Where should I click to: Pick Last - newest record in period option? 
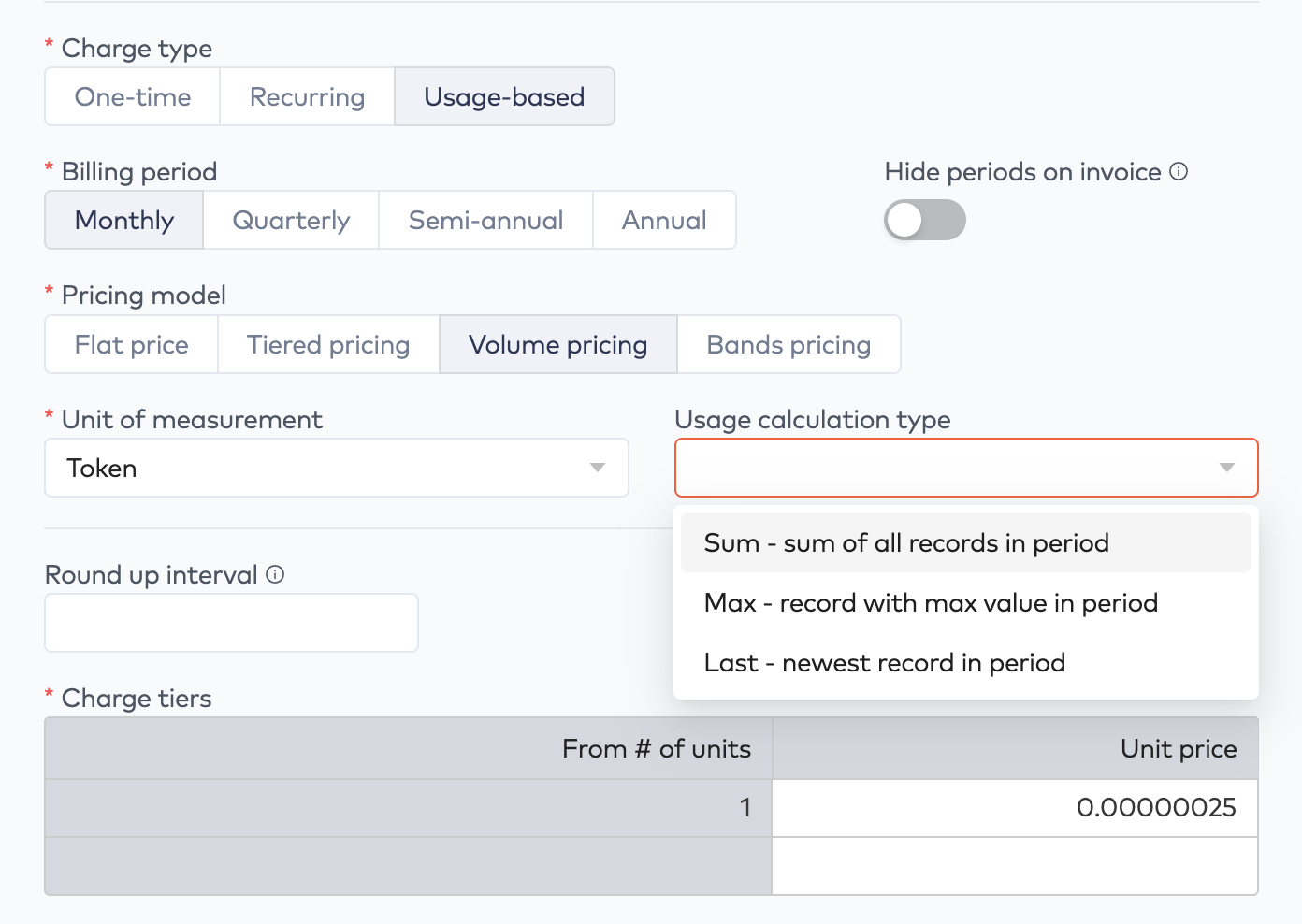[966, 662]
